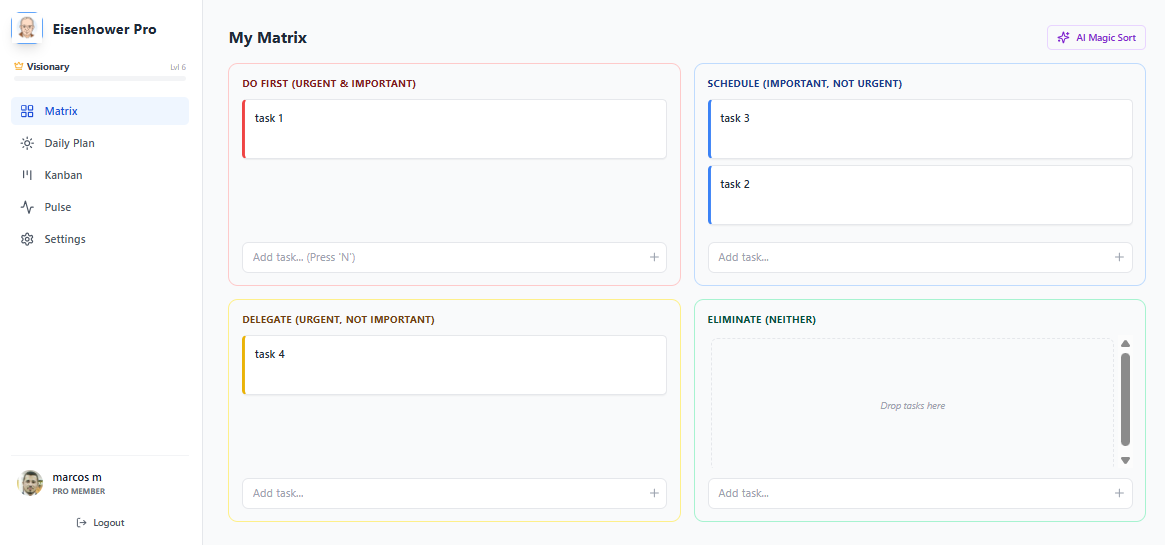Click the Matrix grid icon in sidebar
The width and height of the screenshot is (1165, 545).
pos(27,111)
